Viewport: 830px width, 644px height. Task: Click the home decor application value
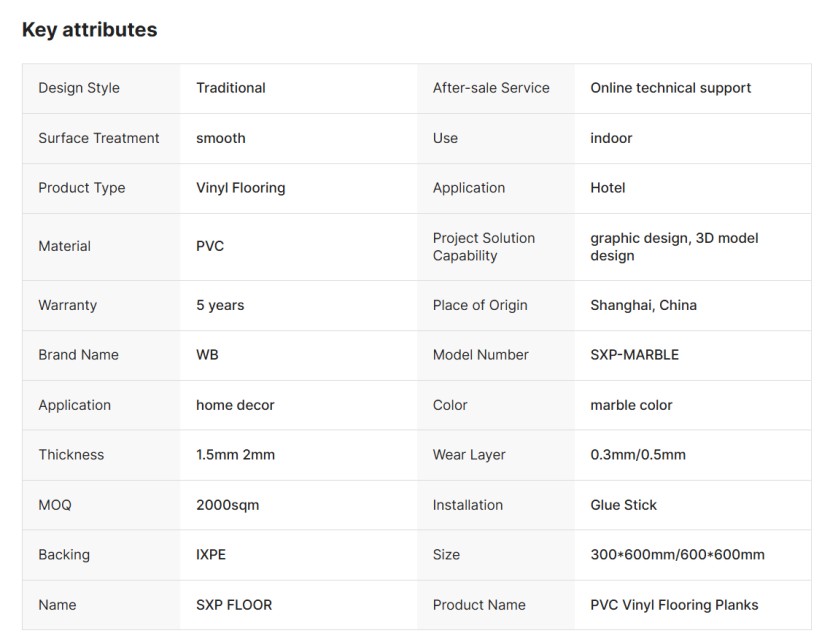click(x=235, y=405)
